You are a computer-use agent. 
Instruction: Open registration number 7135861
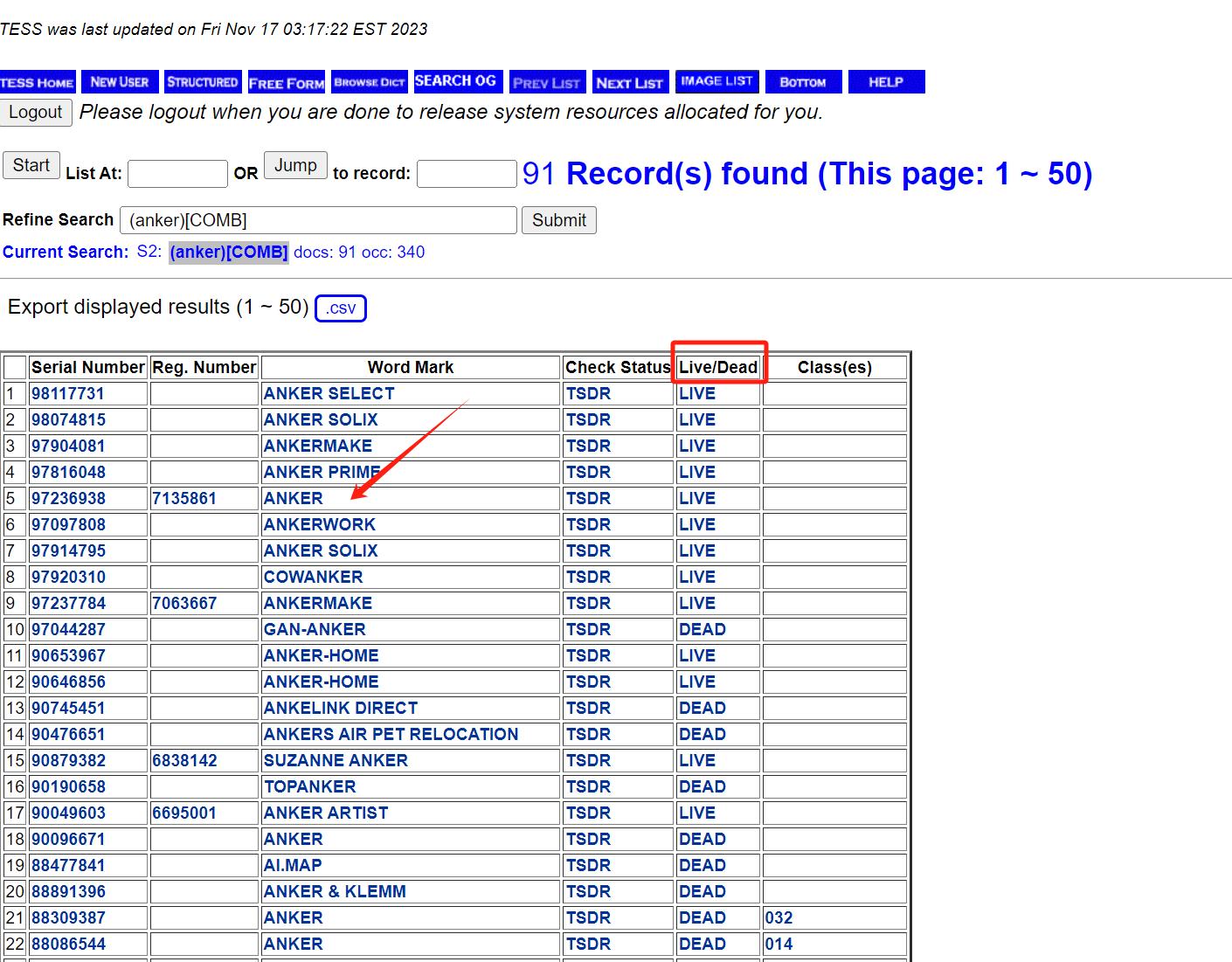pyautogui.click(x=184, y=499)
